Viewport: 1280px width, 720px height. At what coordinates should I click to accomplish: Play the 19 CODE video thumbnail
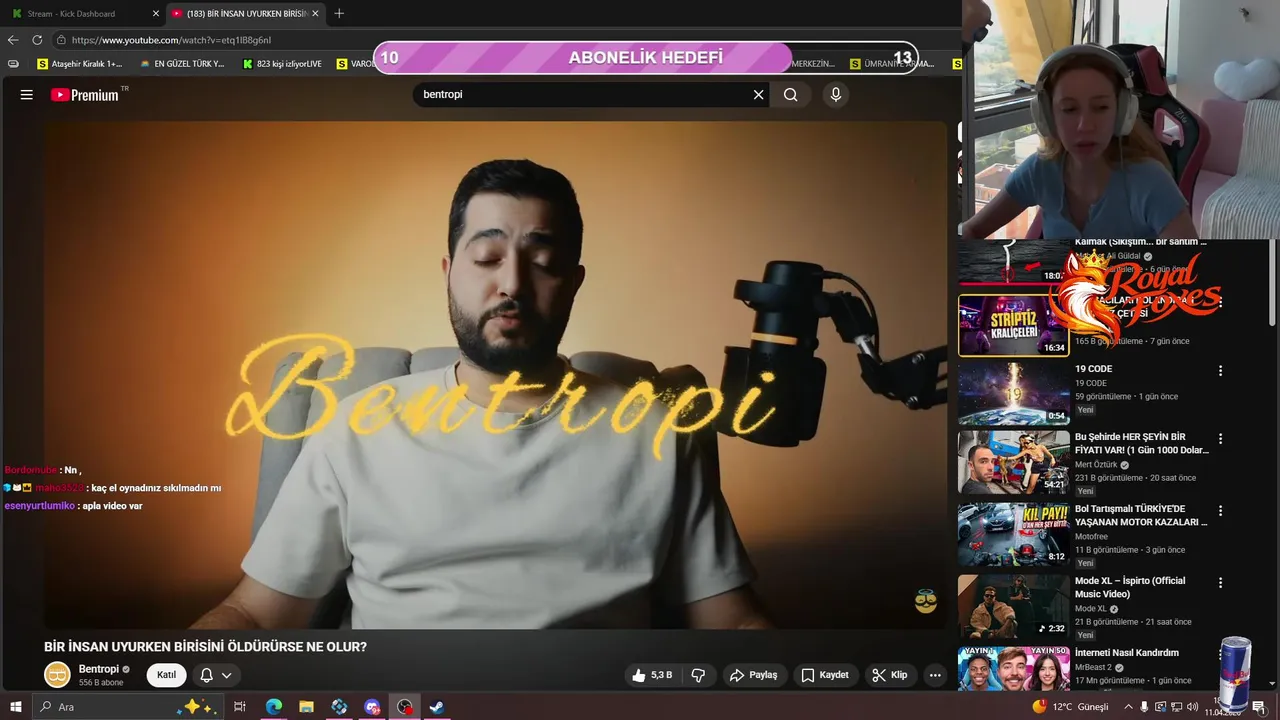pyautogui.click(x=1014, y=393)
